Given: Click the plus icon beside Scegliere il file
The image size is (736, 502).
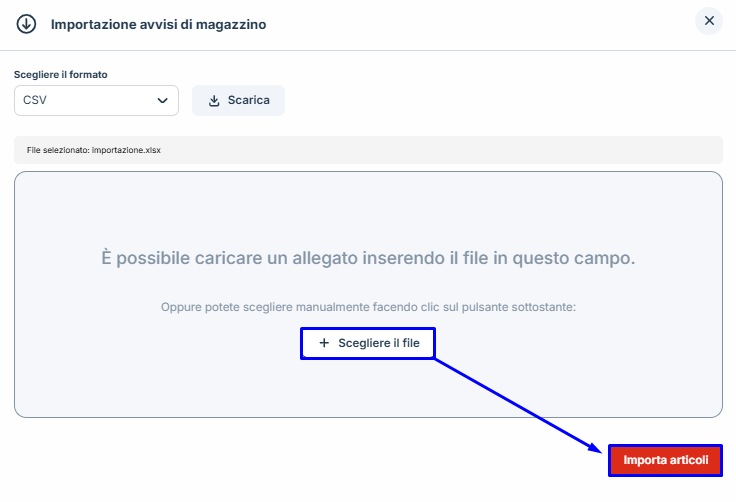Looking at the screenshot, I should [323, 343].
